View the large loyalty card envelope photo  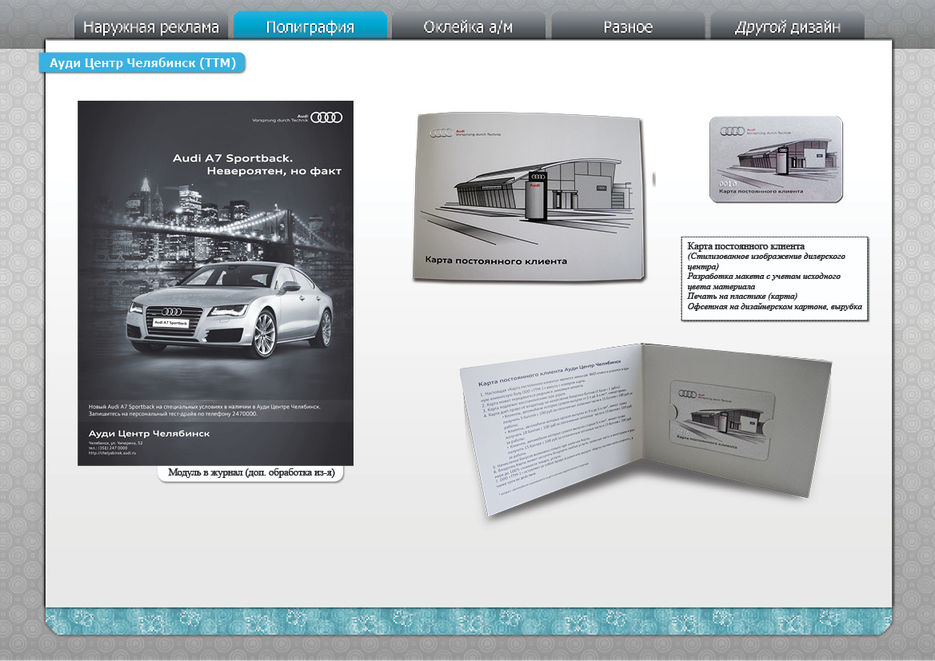pyautogui.click(x=529, y=197)
